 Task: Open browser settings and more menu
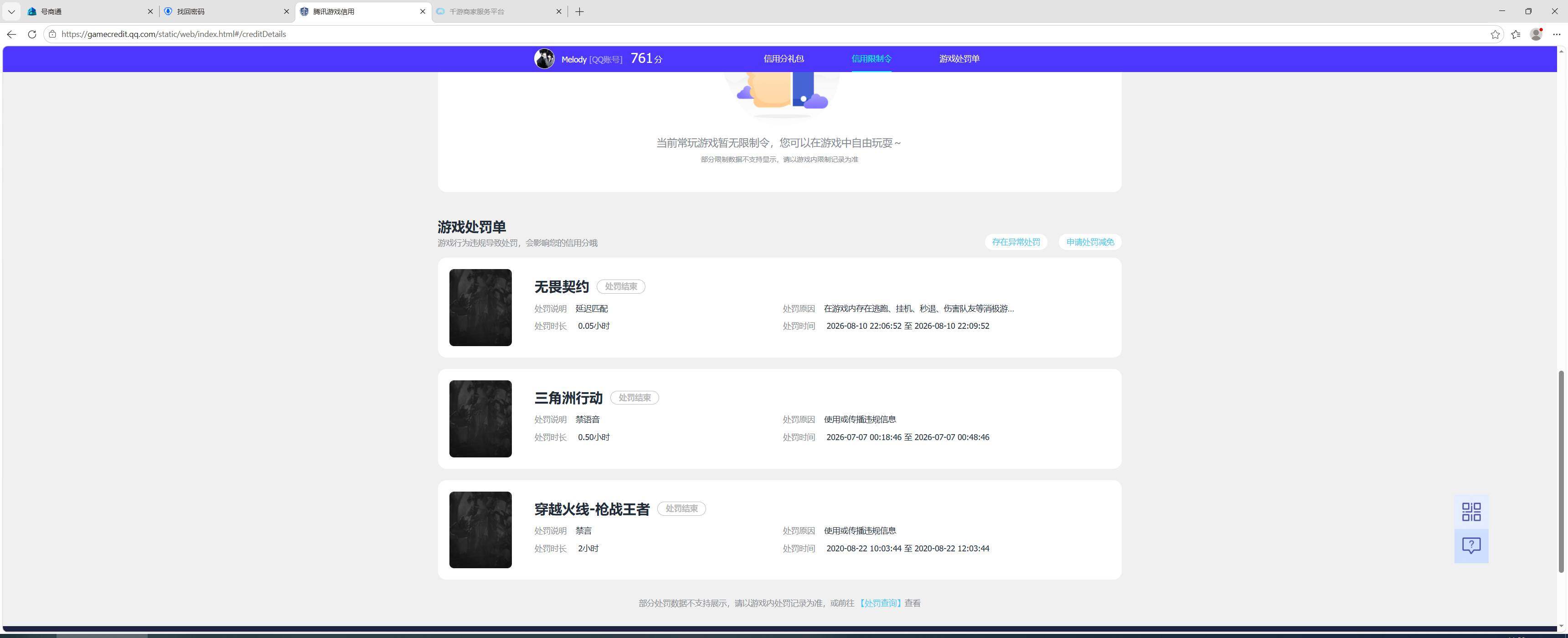[1557, 34]
